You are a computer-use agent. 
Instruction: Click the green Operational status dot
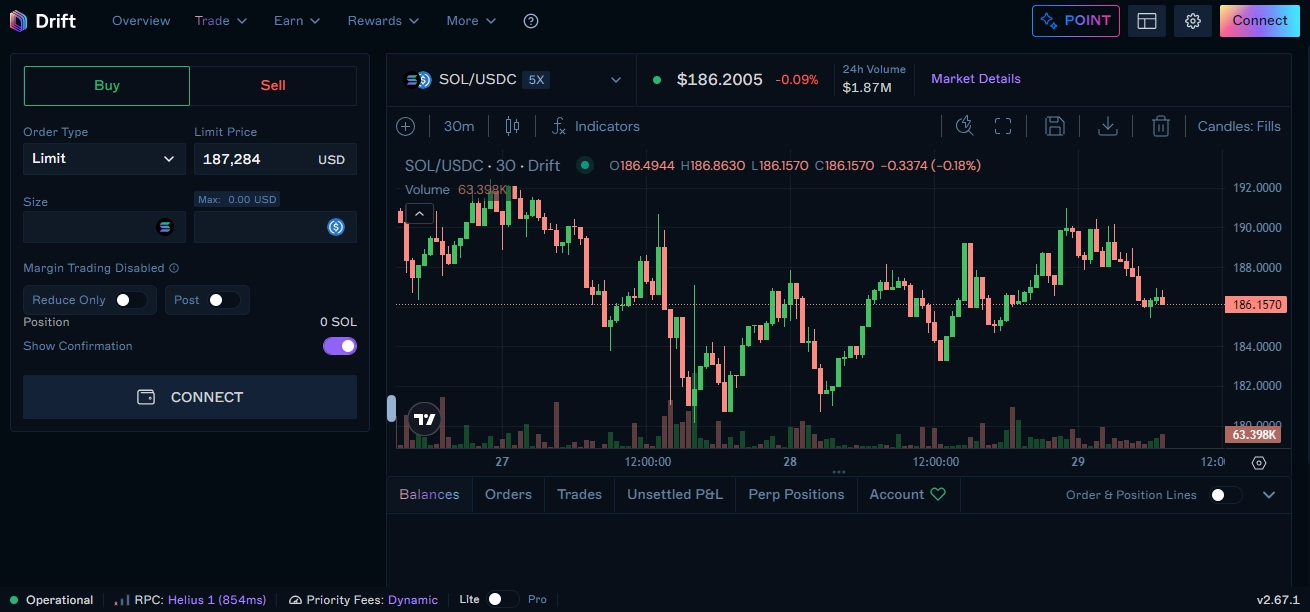coord(14,600)
